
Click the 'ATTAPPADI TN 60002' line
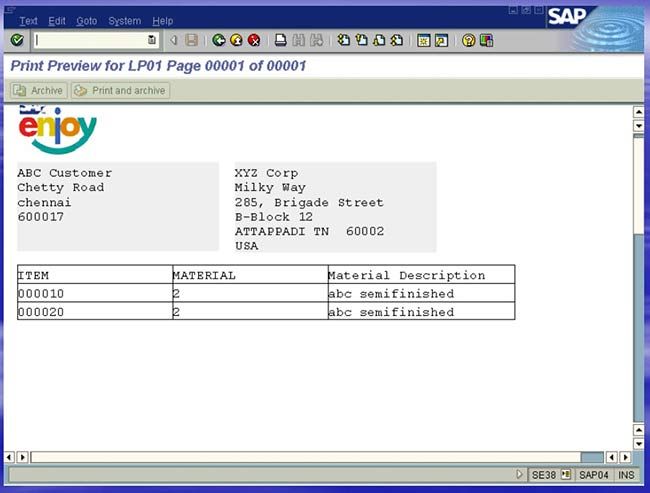(309, 231)
